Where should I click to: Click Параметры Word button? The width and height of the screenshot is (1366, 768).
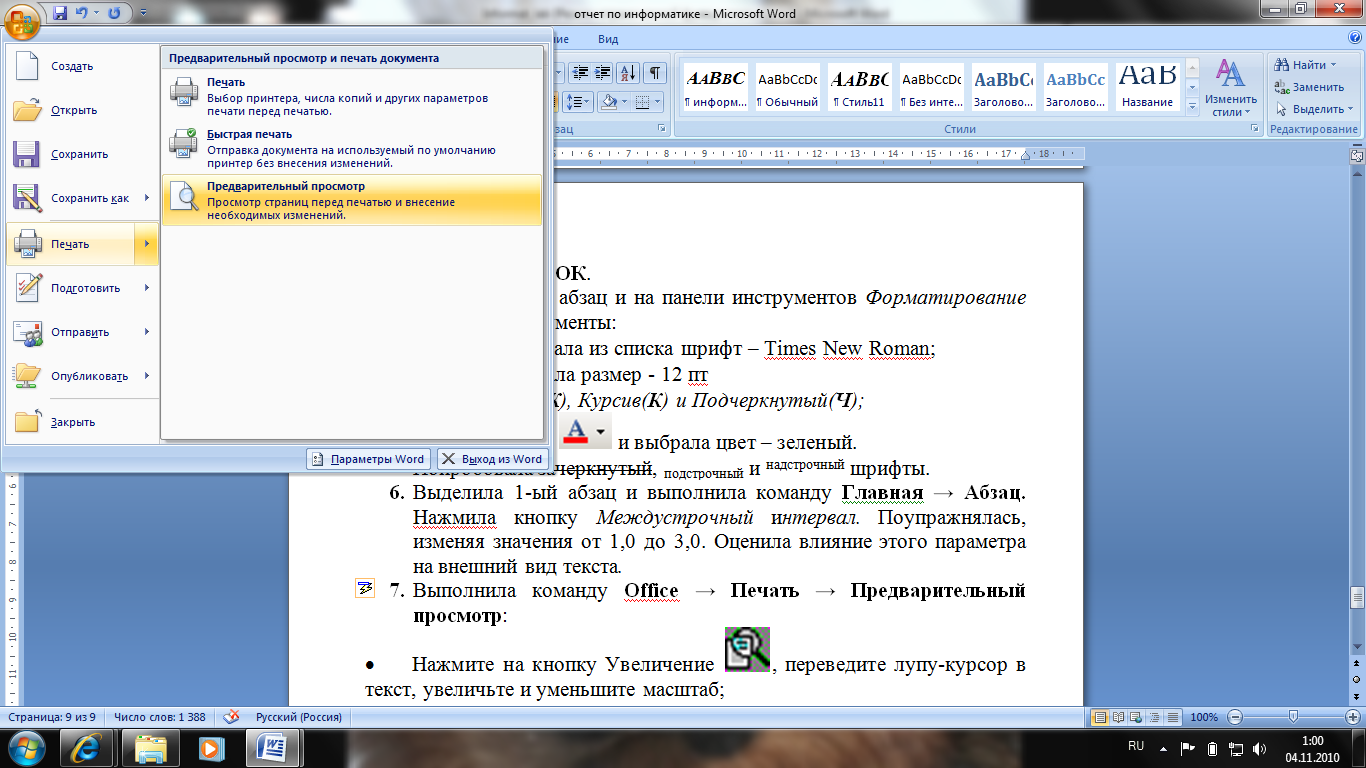(369, 459)
